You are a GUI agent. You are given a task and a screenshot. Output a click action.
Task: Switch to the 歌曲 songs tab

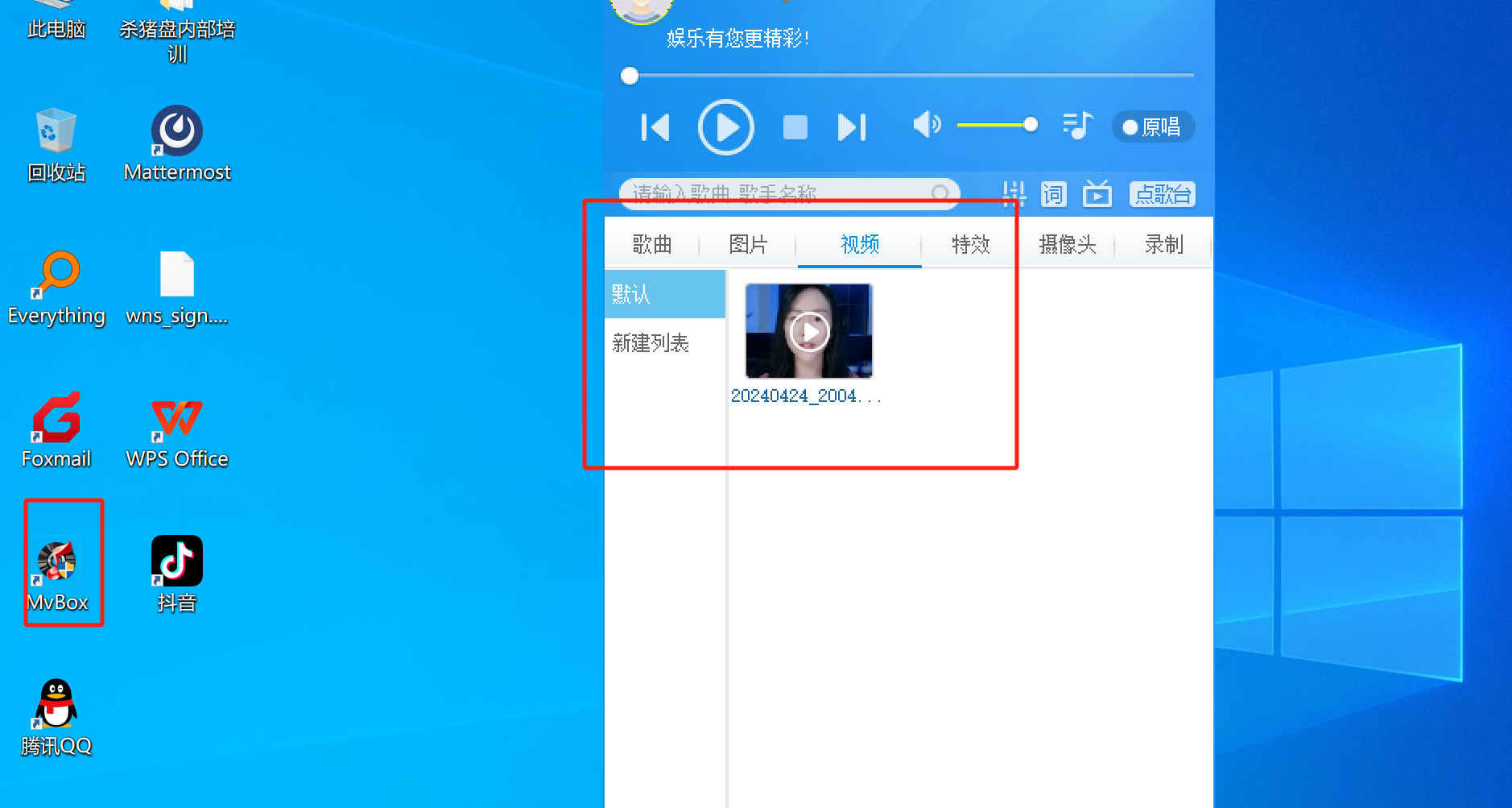[x=652, y=245]
